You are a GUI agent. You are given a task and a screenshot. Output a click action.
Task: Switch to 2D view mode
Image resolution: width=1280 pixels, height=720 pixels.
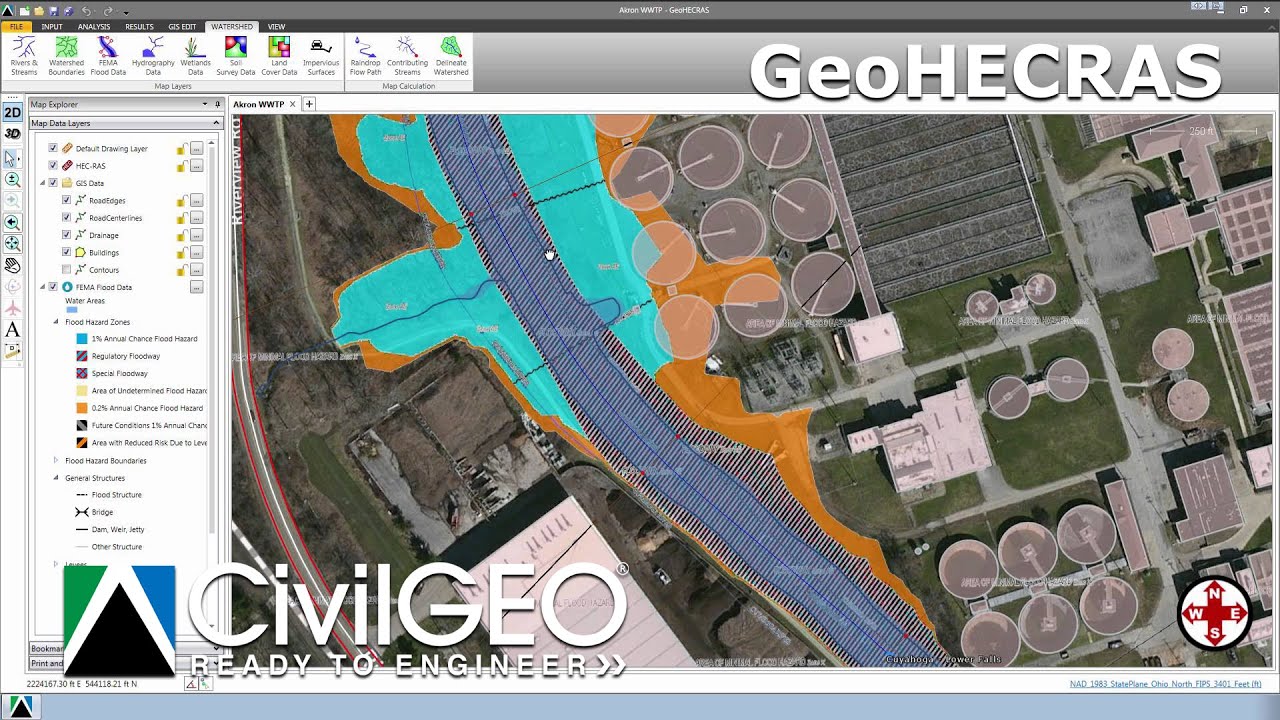pyautogui.click(x=12, y=113)
